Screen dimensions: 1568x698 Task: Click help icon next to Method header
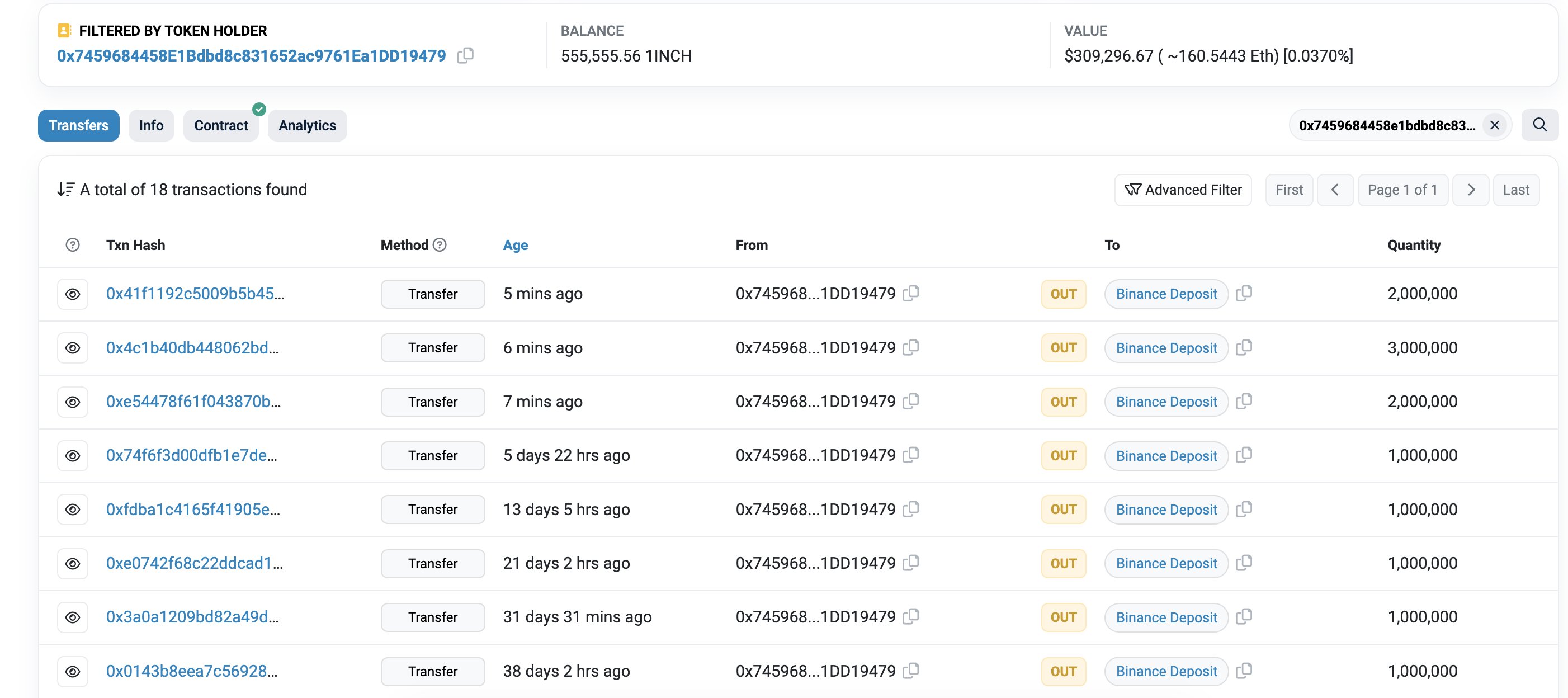click(440, 244)
